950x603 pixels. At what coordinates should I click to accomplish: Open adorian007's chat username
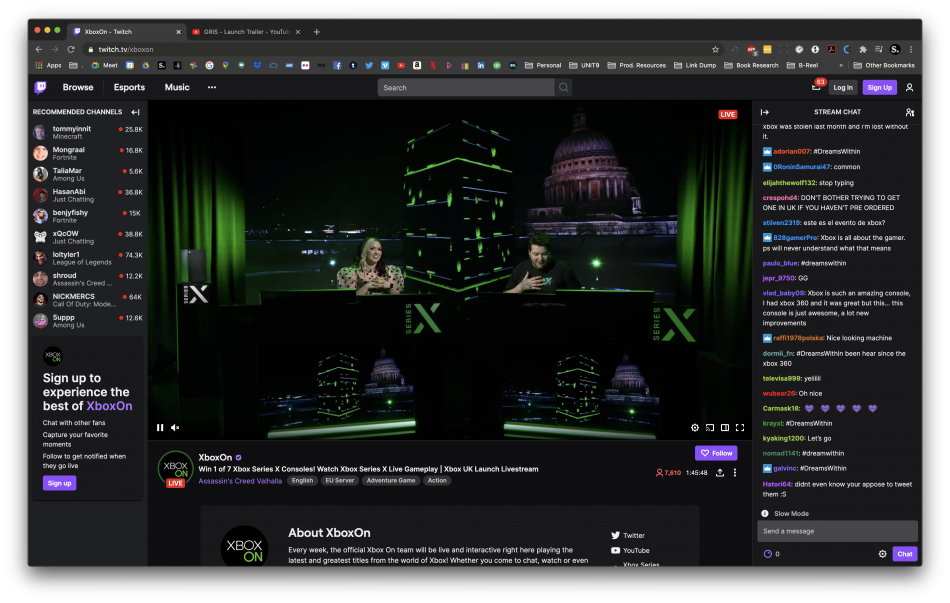tap(791, 152)
